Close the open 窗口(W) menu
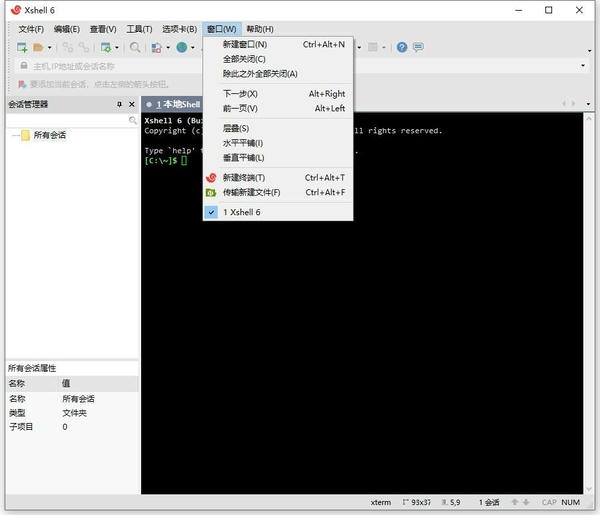The image size is (600, 515). coord(222,29)
